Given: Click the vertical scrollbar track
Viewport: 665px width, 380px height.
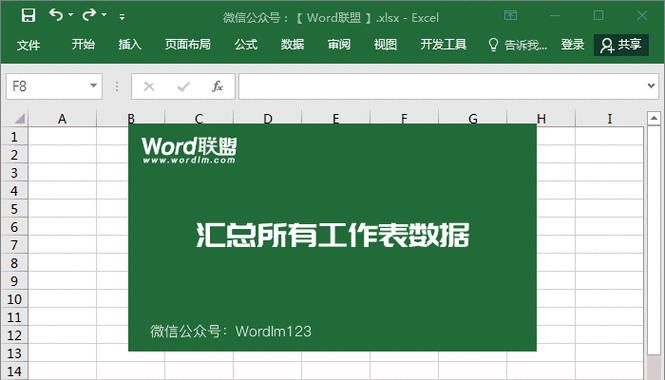Looking at the screenshot, I should click(654, 367).
